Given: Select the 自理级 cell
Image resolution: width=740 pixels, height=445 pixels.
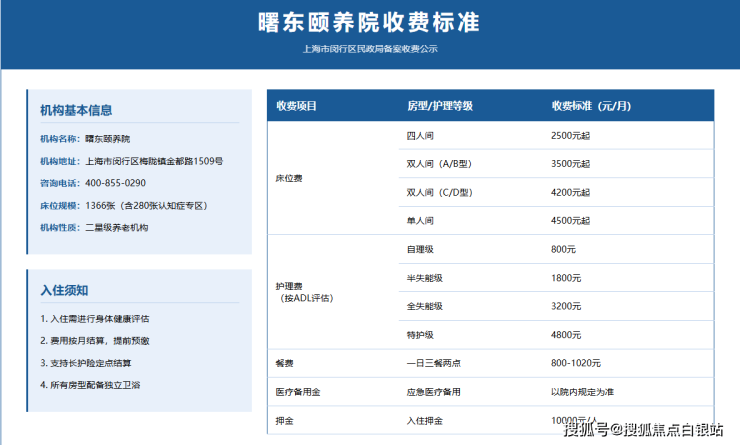Looking at the screenshot, I should (420, 250).
